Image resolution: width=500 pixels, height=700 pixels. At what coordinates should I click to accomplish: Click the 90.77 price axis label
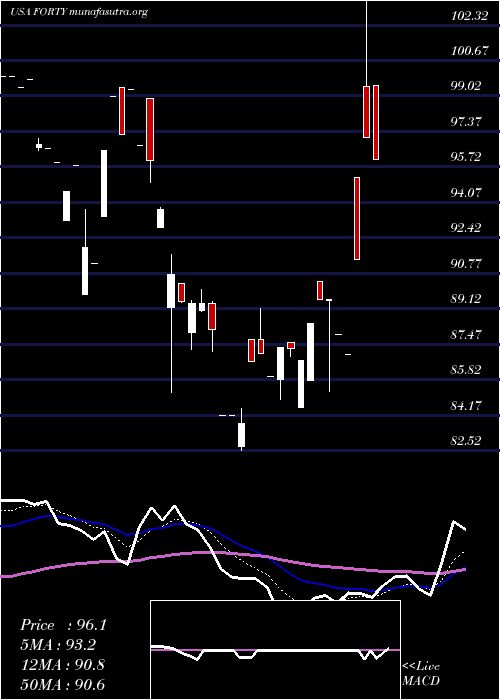tap(466, 263)
